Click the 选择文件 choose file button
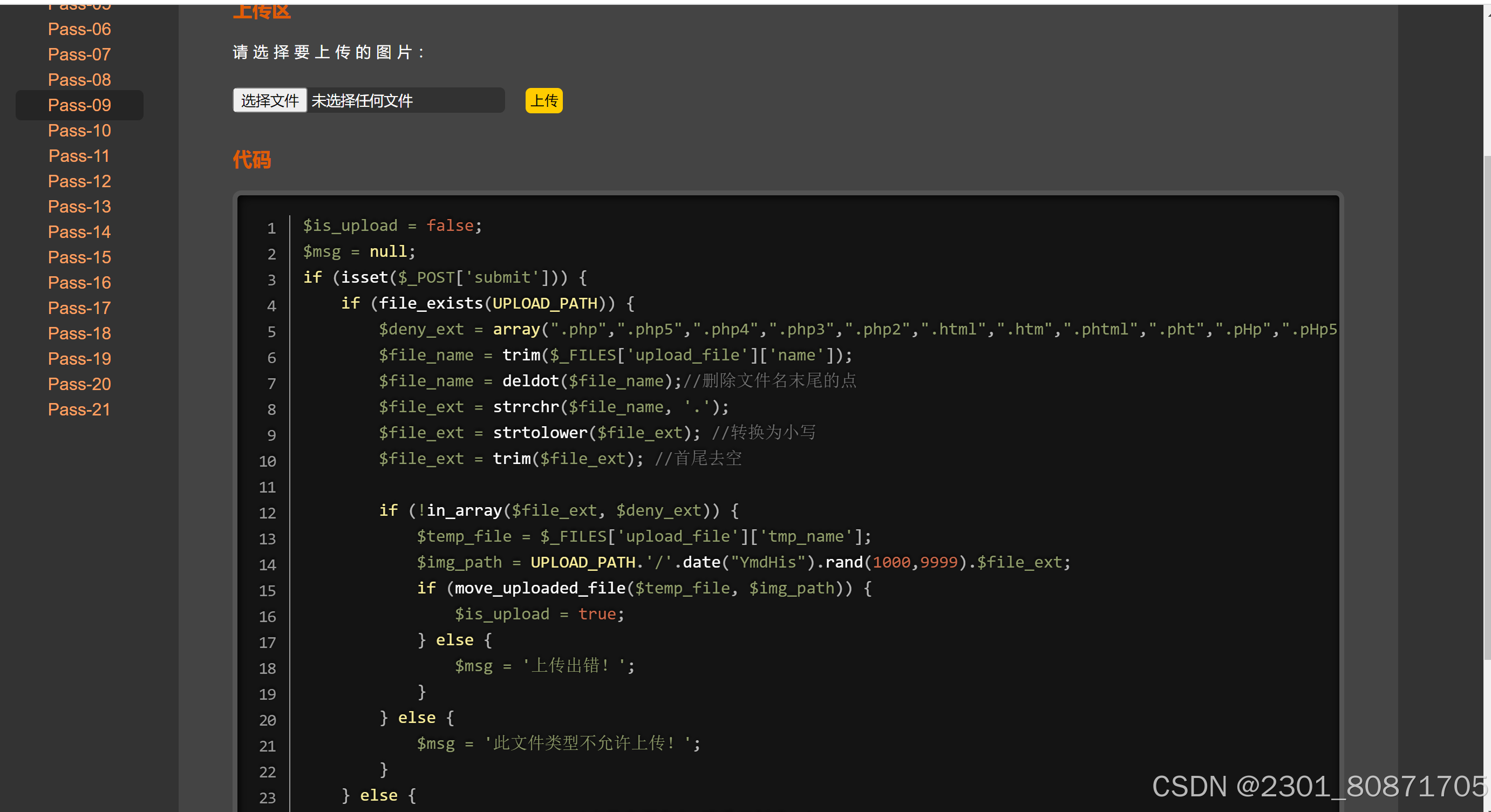 tap(270, 101)
